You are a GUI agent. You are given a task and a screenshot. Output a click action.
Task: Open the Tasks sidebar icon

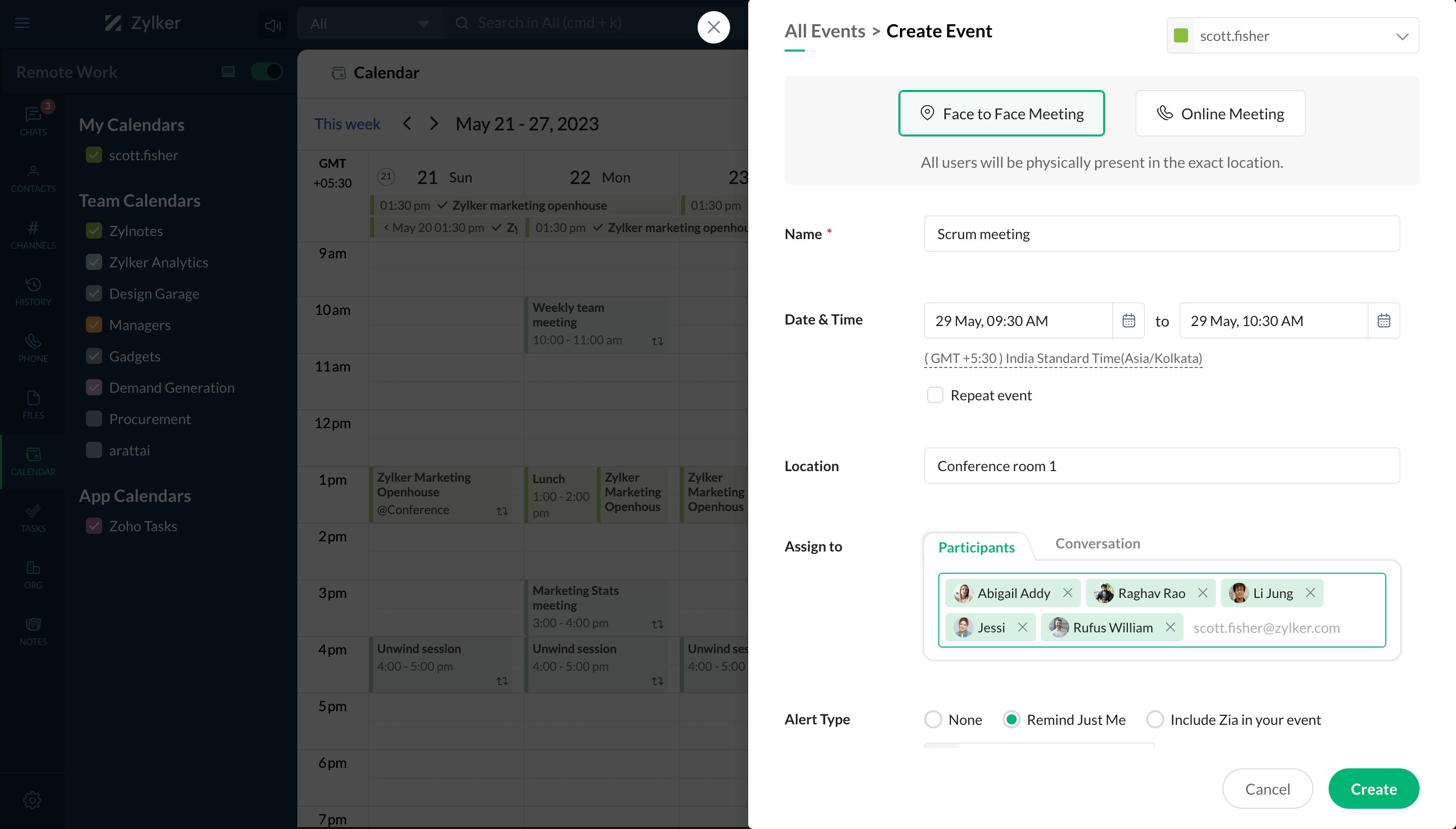coord(33,518)
